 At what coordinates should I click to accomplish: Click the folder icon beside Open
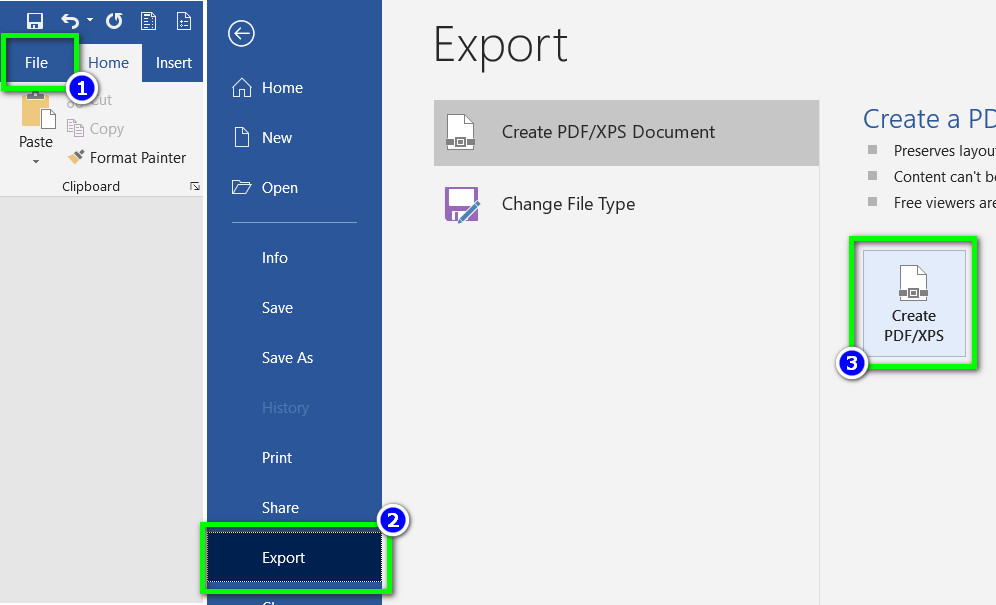coord(241,187)
